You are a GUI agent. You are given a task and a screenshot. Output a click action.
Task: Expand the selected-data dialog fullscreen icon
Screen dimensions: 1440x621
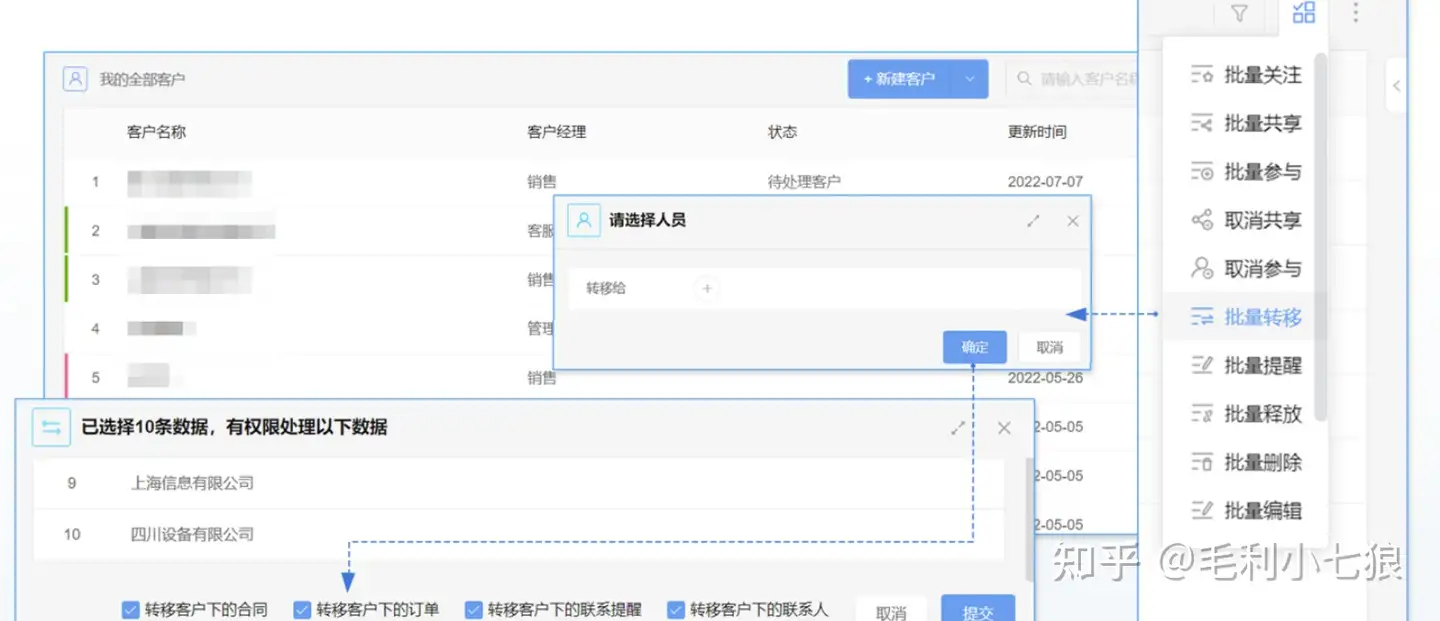coord(958,428)
